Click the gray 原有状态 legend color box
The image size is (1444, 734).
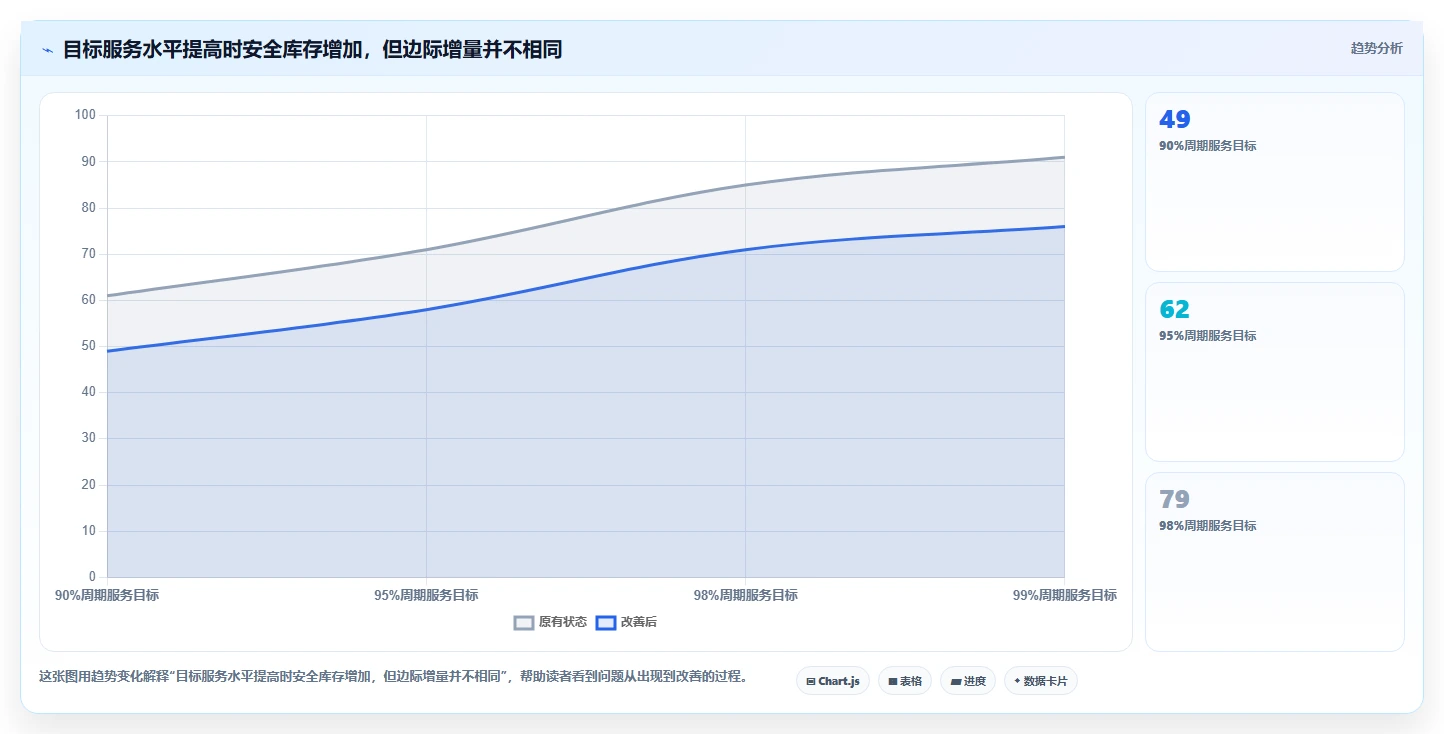(524, 622)
